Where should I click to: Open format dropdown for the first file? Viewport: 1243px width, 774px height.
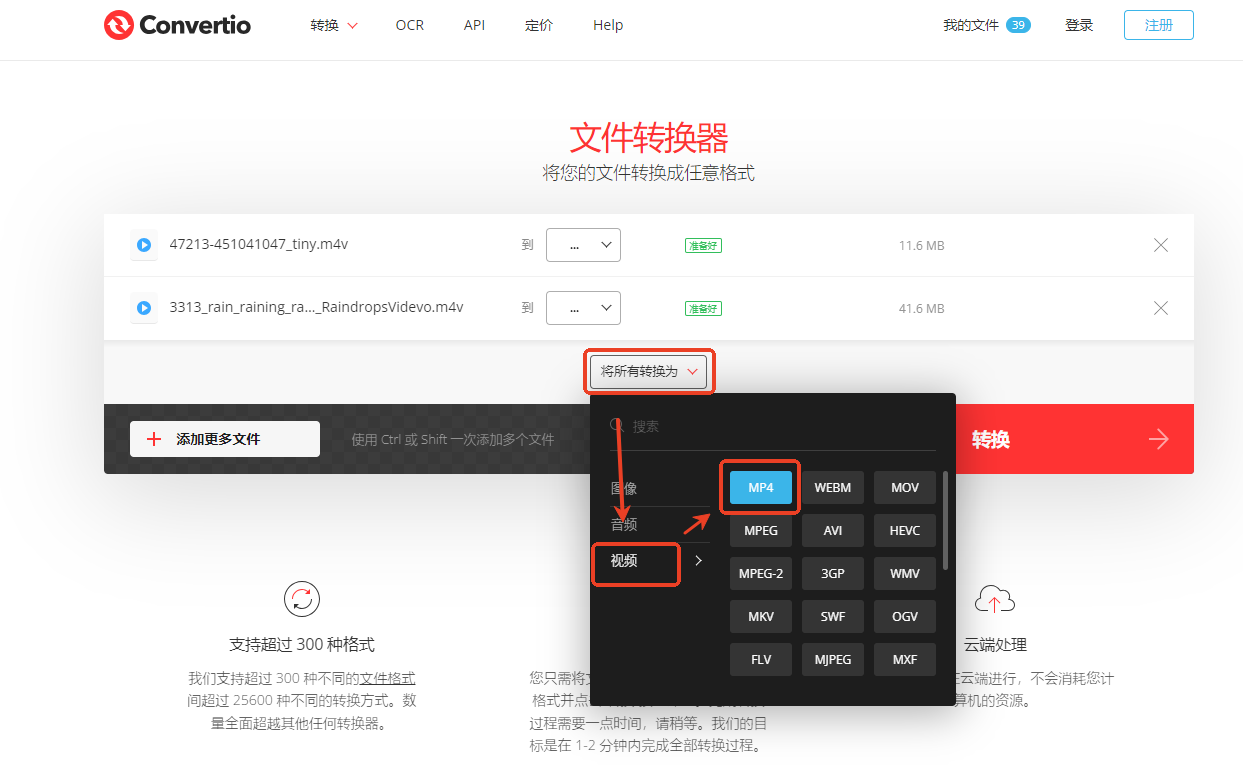click(x=583, y=244)
